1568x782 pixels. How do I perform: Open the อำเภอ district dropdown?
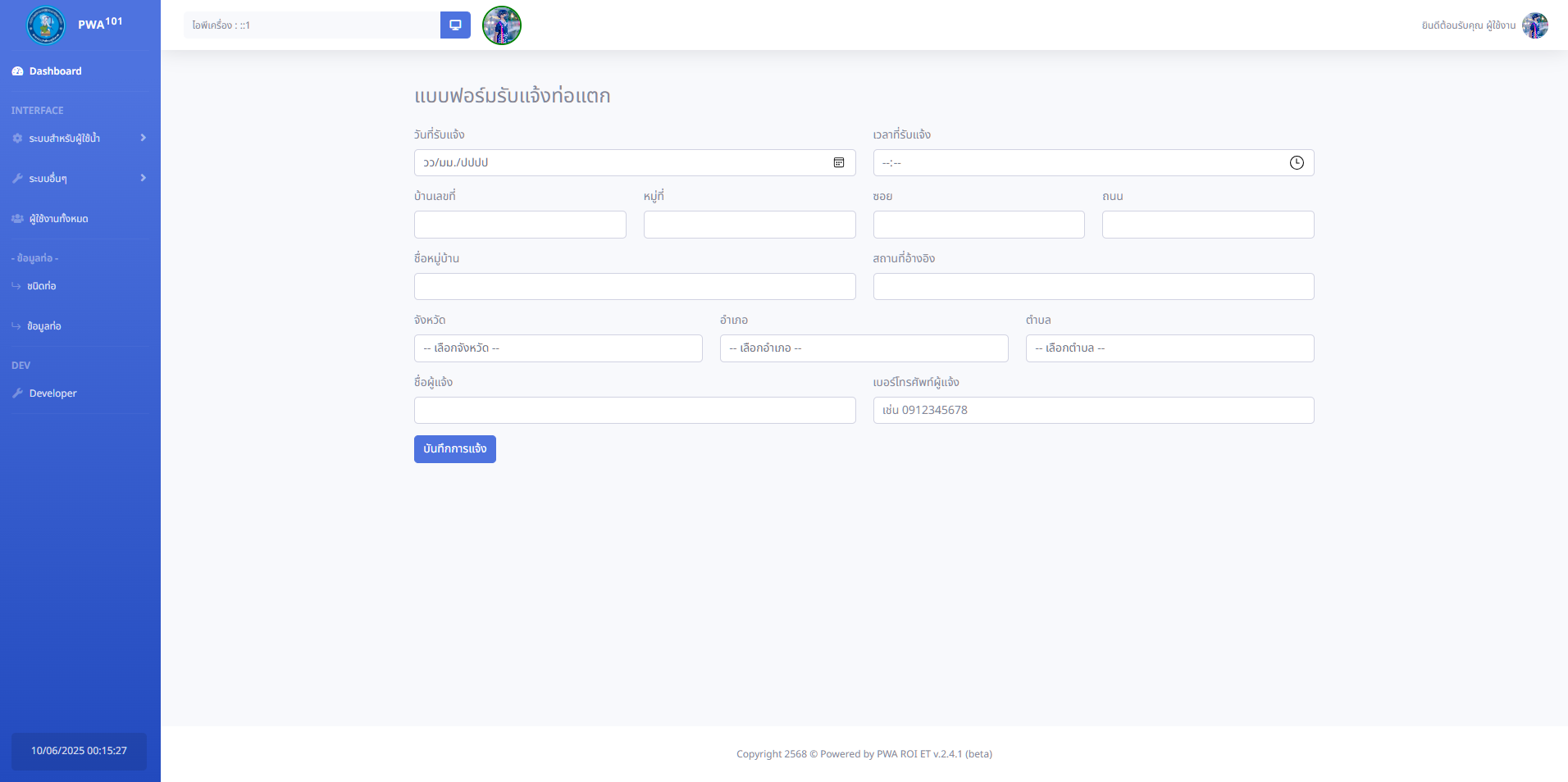point(864,348)
